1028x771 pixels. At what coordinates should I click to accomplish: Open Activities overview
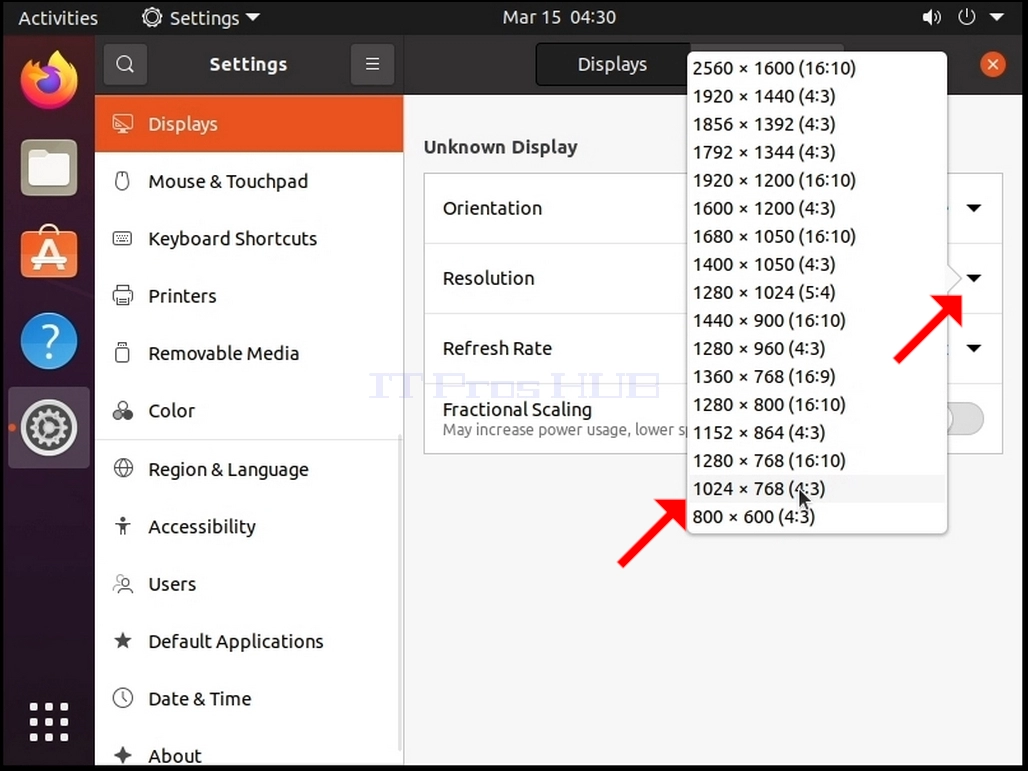pyautogui.click(x=58, y=18)
